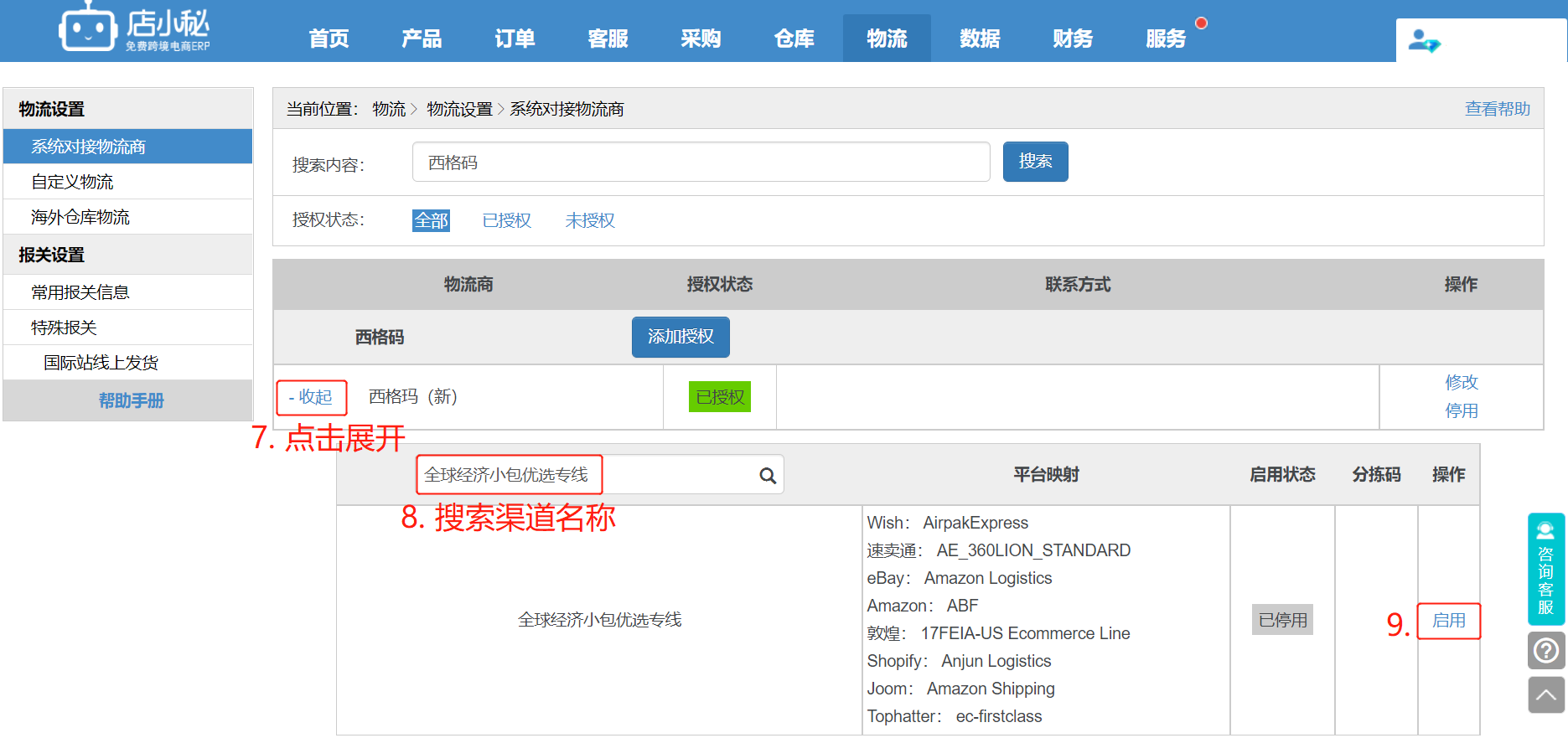Click 启用 for 全球经济小包优选专线
Image resolution: width=1568 pixels, height=738 pixels.
point(1448,621)
